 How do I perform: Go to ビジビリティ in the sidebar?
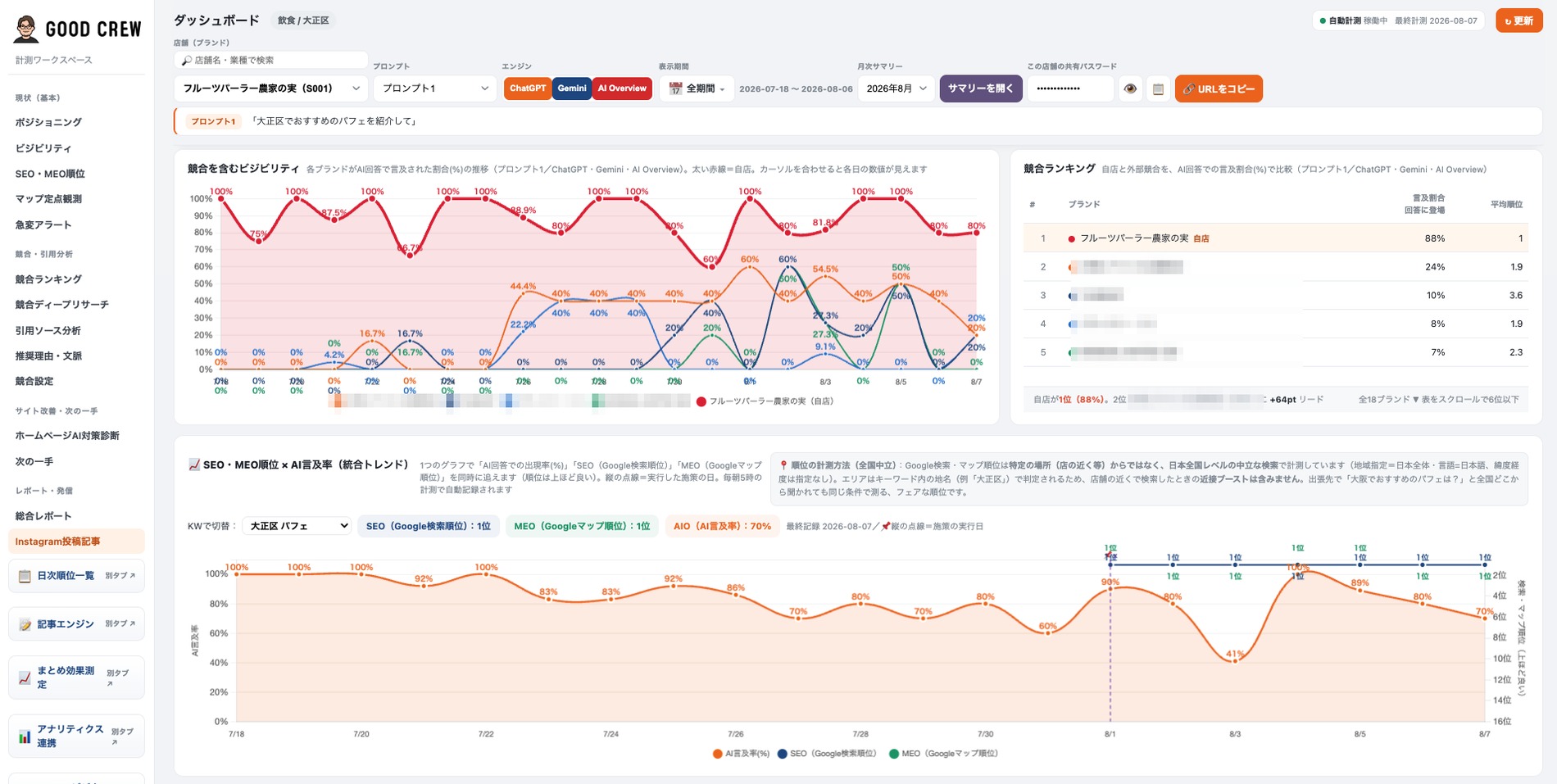43,148
